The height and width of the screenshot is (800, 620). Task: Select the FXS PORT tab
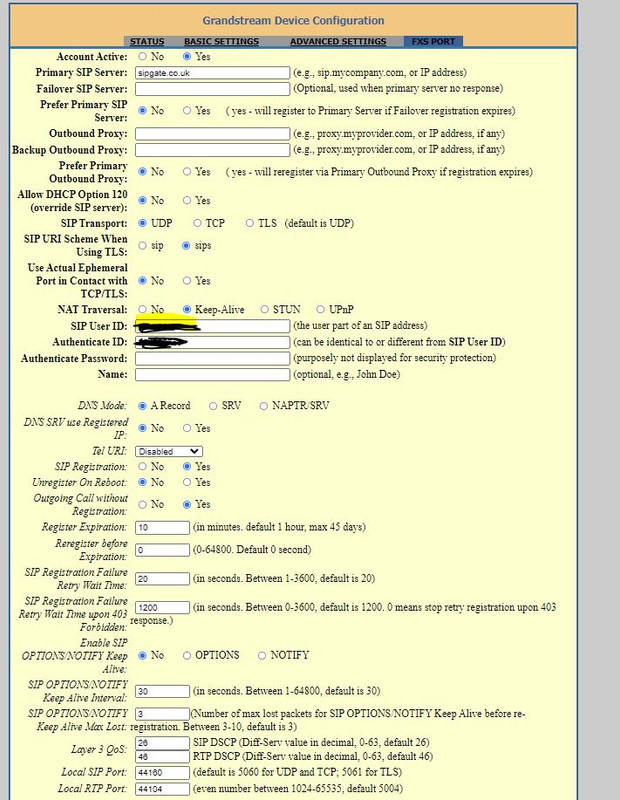click(x=433, y=41)
